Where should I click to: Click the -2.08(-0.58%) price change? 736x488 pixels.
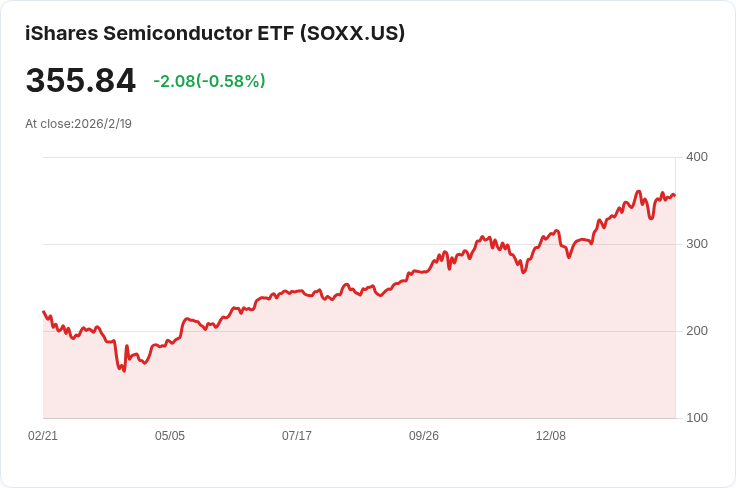209,81
